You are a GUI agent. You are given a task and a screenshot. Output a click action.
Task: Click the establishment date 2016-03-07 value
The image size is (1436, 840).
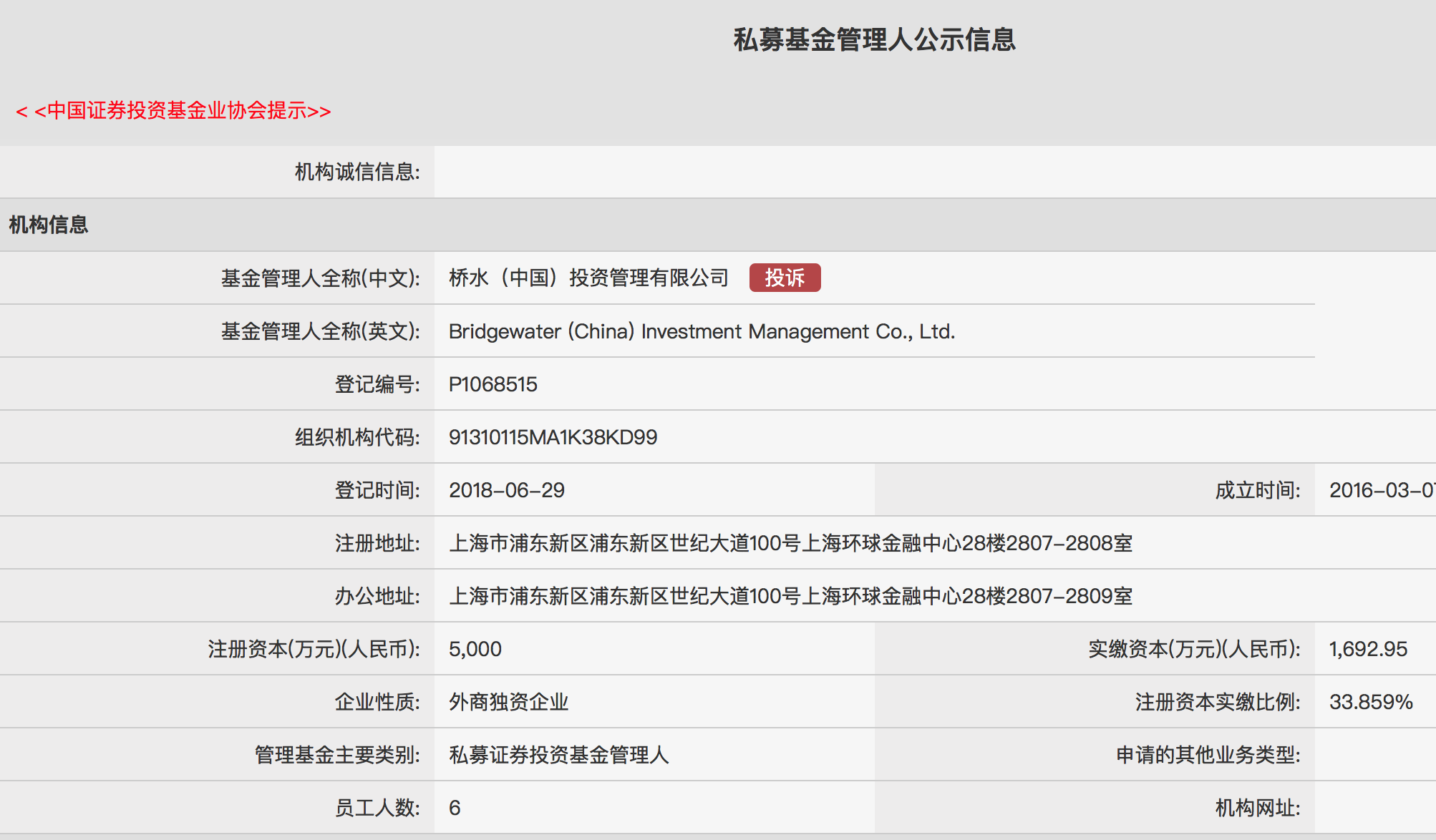pyautogui.click(x=1380, y=490)
